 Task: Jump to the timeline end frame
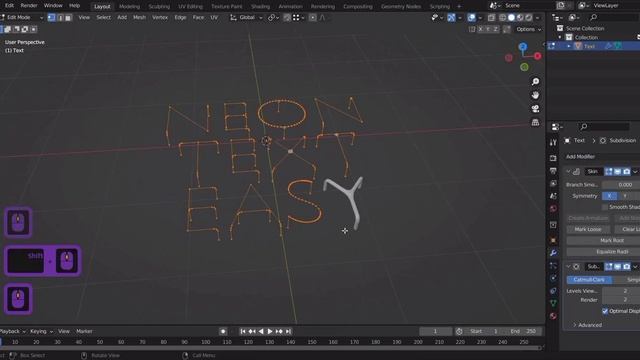pyautogui.click(x=288, y=331)
